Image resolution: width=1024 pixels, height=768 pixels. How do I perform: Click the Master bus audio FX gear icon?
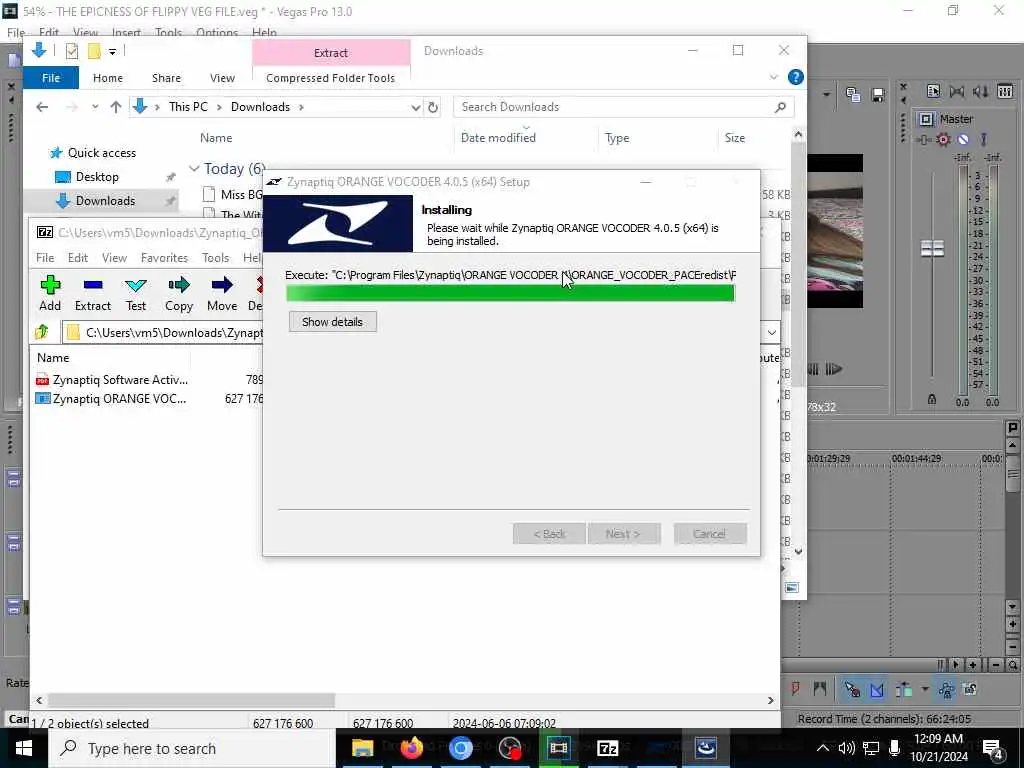pos(943,139)
